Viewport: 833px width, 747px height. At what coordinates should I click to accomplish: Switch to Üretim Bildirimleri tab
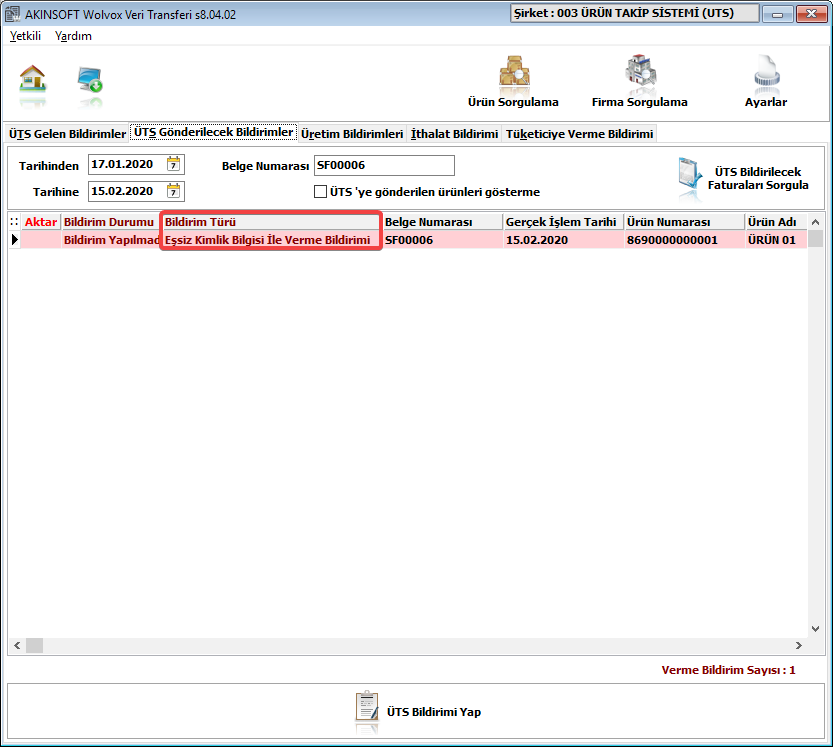(352, 134)
